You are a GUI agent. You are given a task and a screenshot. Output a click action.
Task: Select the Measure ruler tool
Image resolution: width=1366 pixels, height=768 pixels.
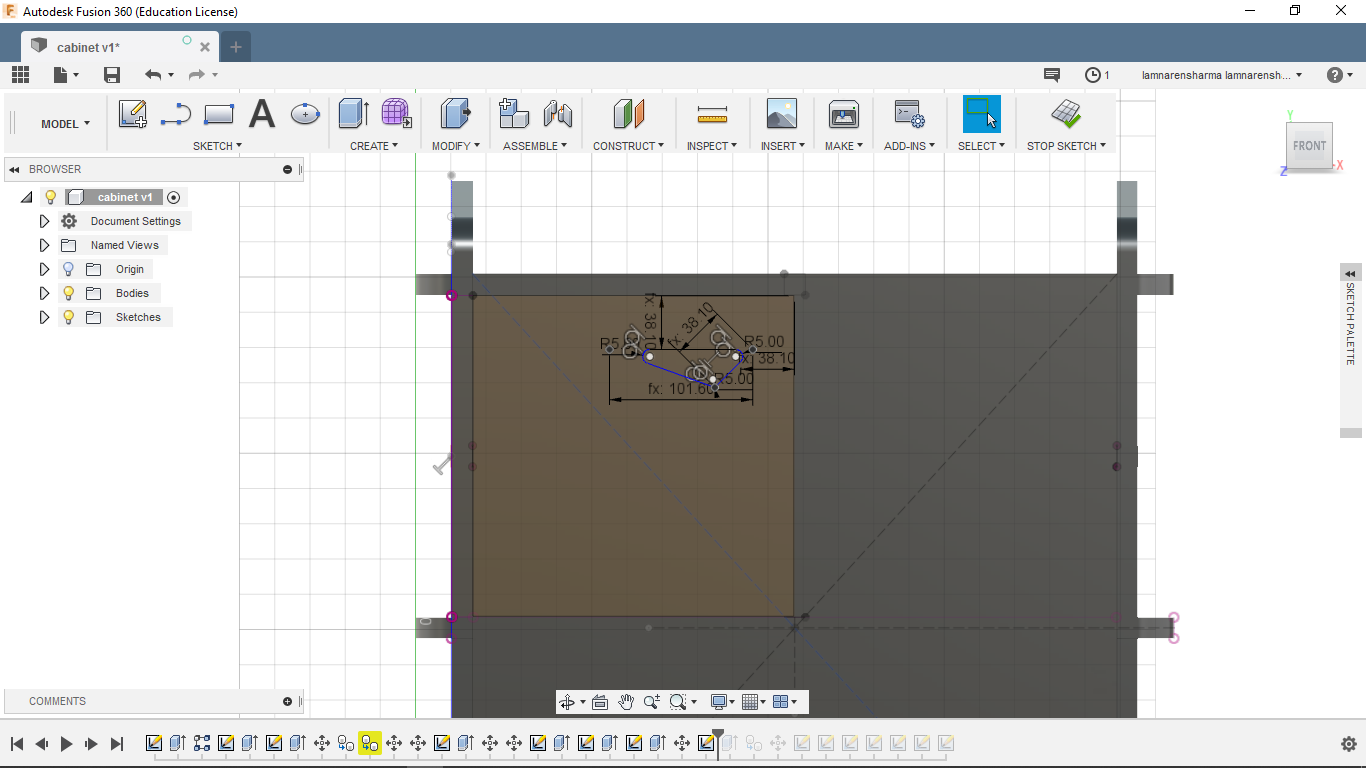(712, 114)
